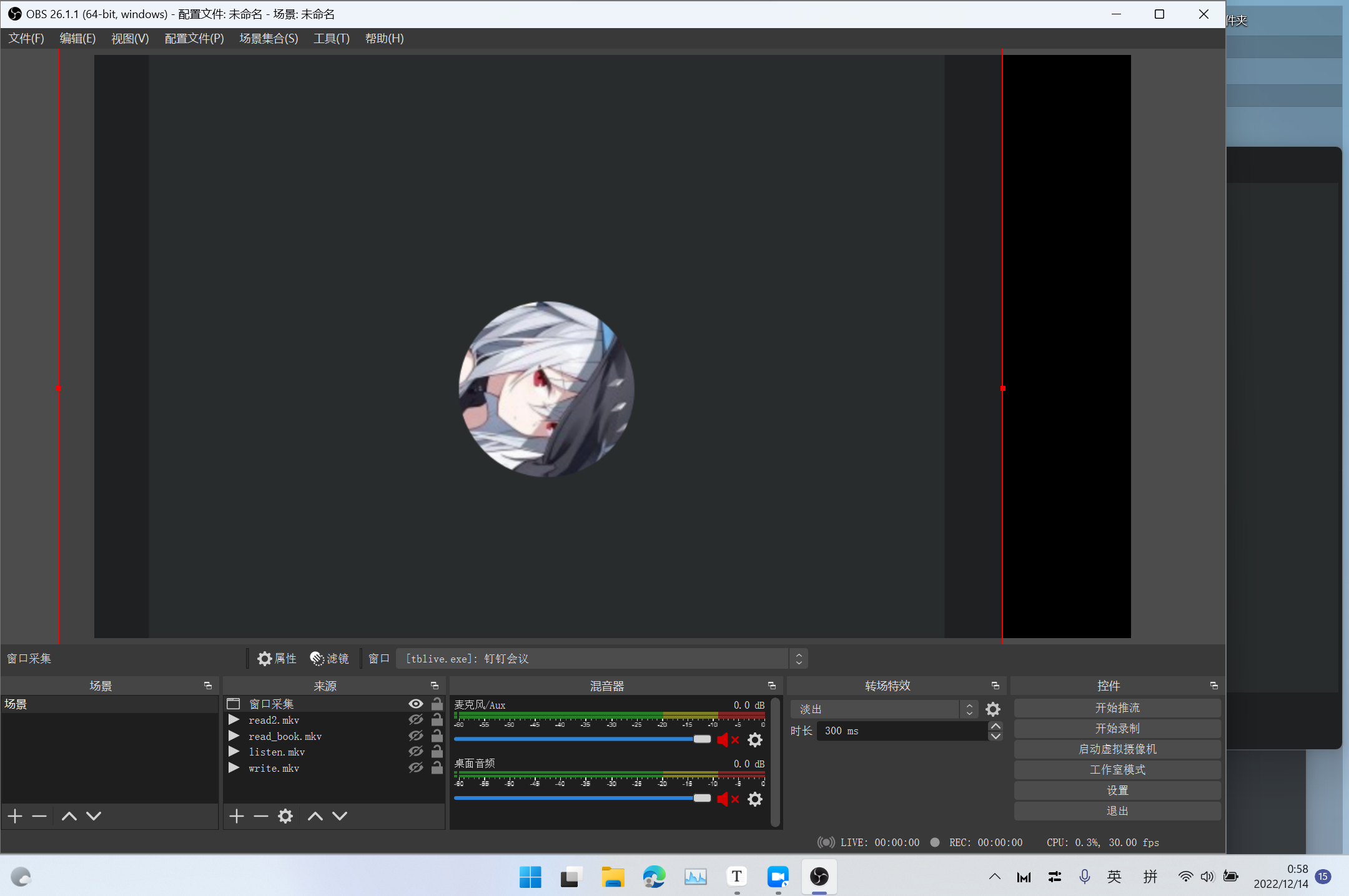1349x896 pixels.
Task: Pop out the 场景 dock panel
Action: click(x=208, y=686)
